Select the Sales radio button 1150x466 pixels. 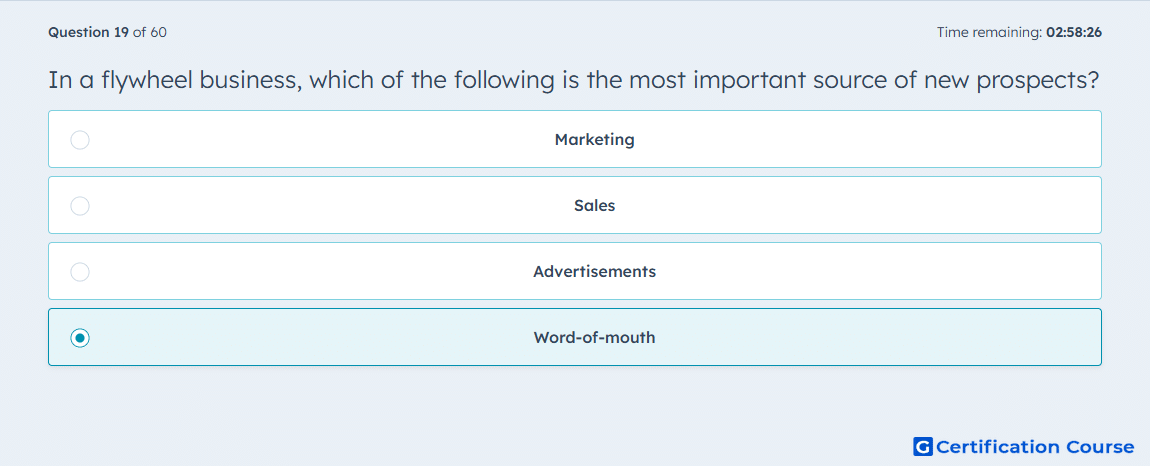tap(80, 205)
